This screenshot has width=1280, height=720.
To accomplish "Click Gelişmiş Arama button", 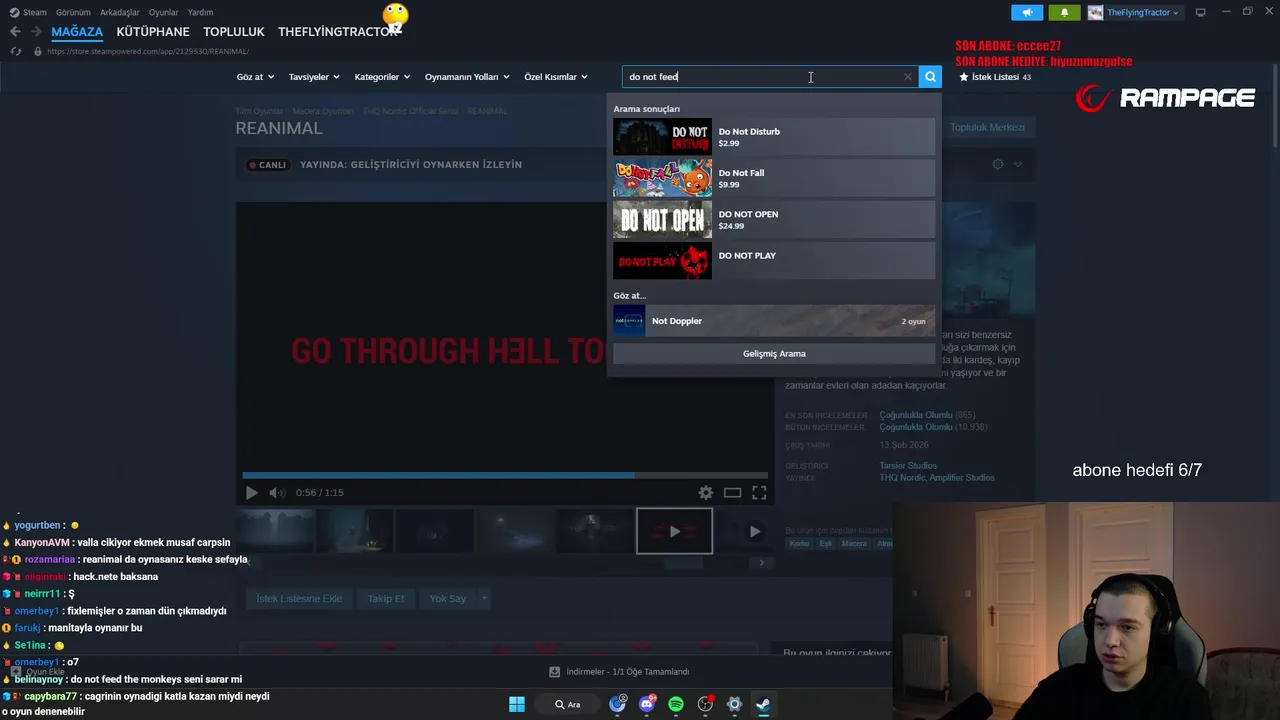I will point(774,354).
